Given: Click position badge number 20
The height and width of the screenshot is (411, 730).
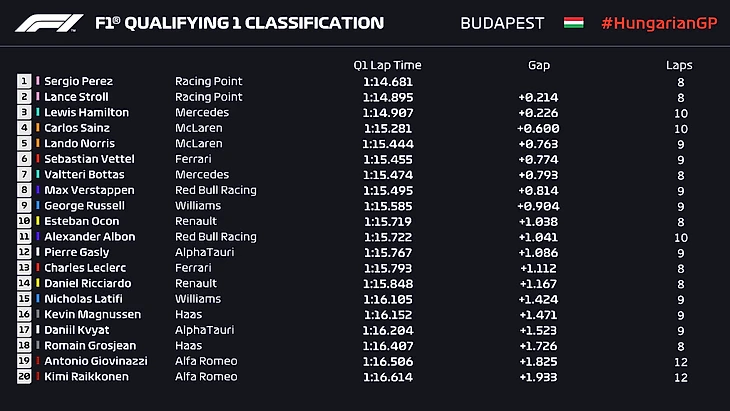Looking at the screenshot, I should (x=24, y=377).
